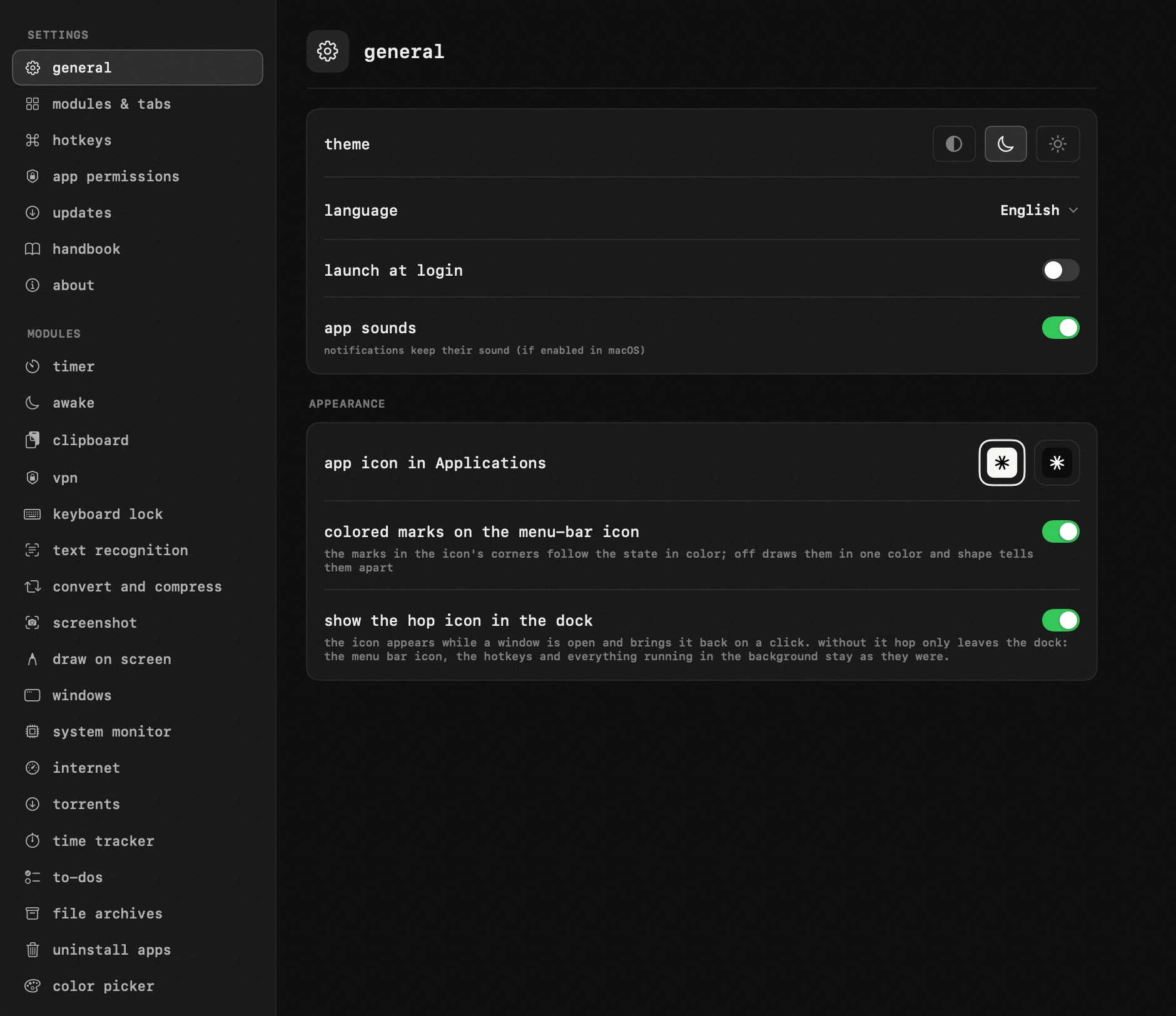Enable the launch at login switch

[x=1060, y=270]
